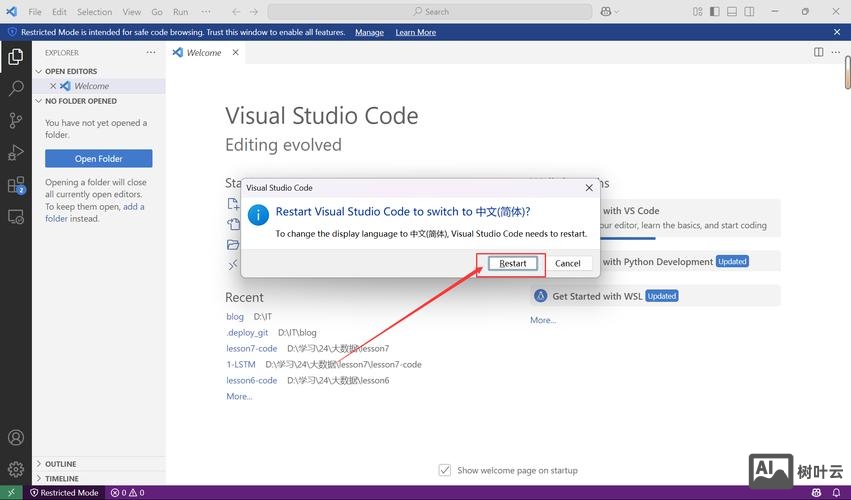Image resolution: width=851 pixels, height=500 pixels.
Task: Open the Extensions view icon
Action: pos(15,185)
